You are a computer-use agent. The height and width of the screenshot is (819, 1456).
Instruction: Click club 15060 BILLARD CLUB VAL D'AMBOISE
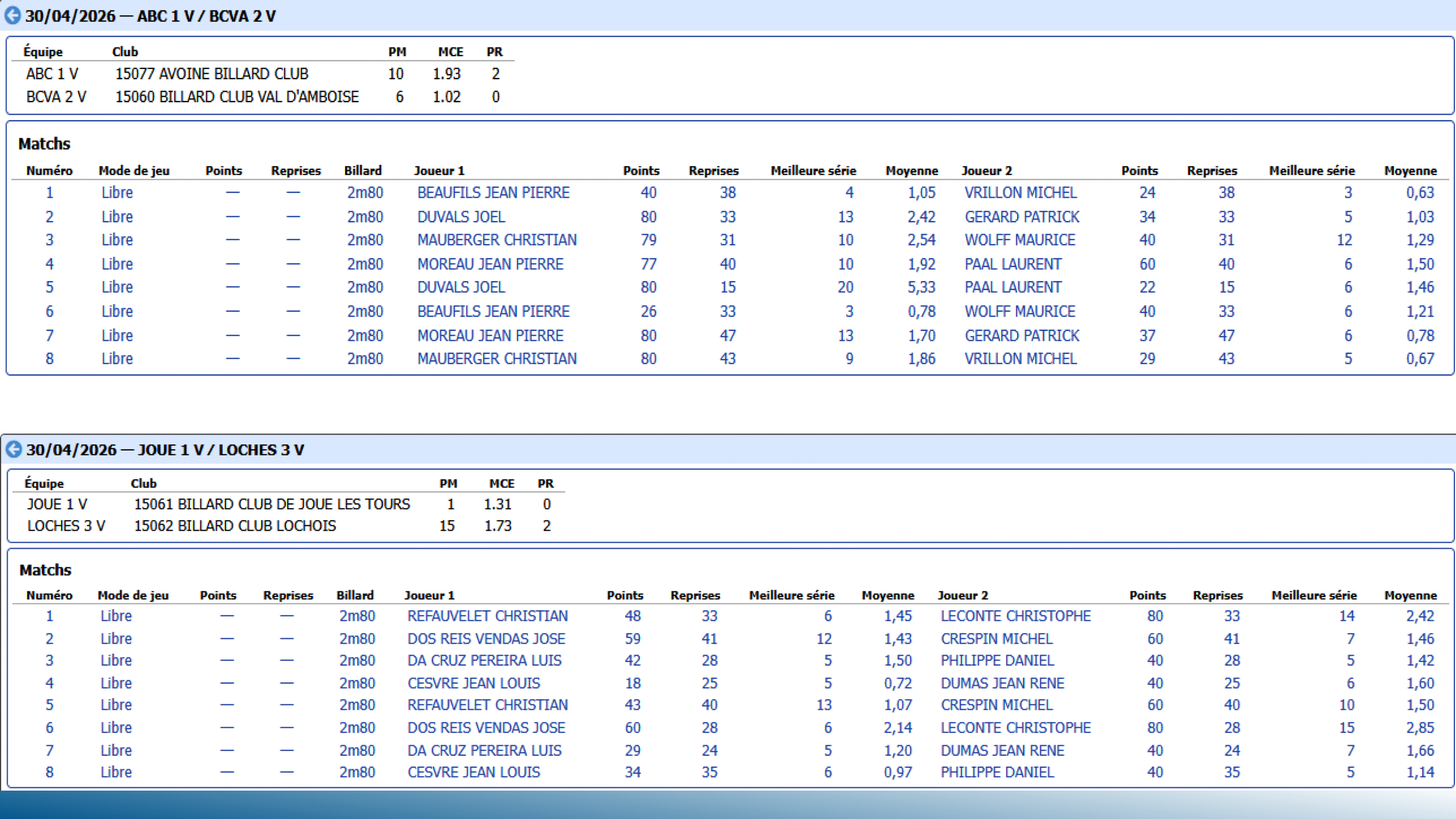(237, 97)
